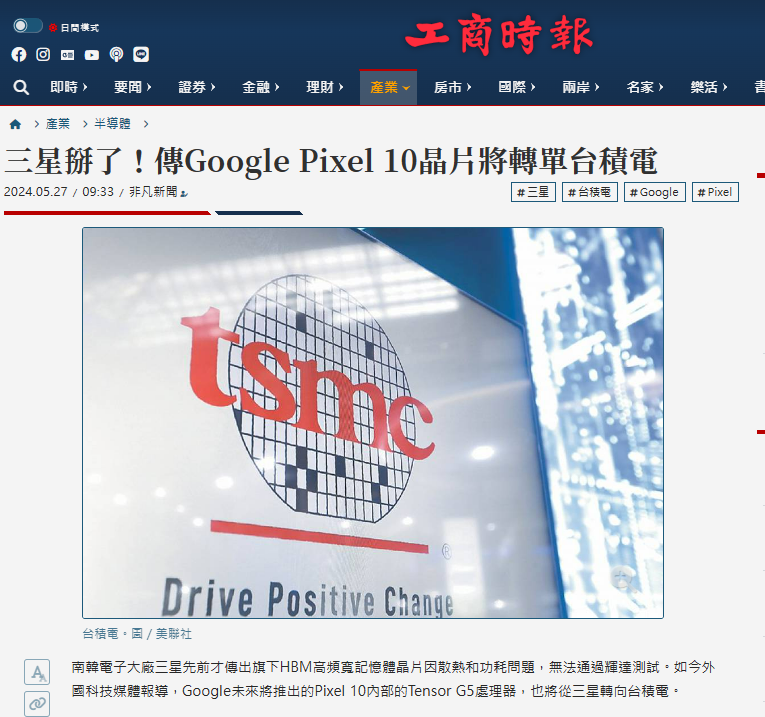Screen dimensions: 765x717
Task: Click the copy link icon
Action: [x=37, y=704]
